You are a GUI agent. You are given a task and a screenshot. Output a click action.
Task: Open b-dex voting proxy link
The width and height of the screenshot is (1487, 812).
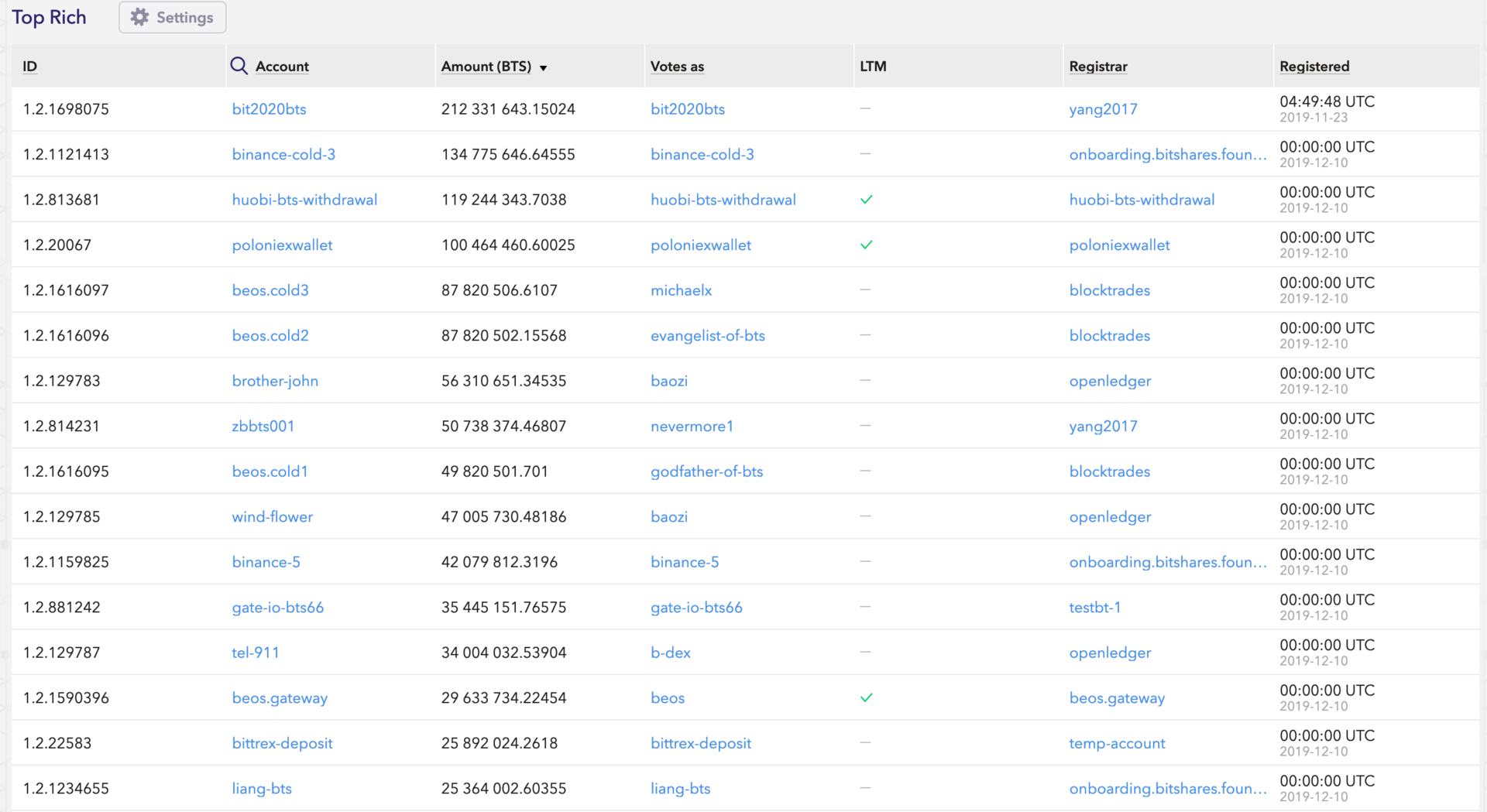tap(670, 653)
